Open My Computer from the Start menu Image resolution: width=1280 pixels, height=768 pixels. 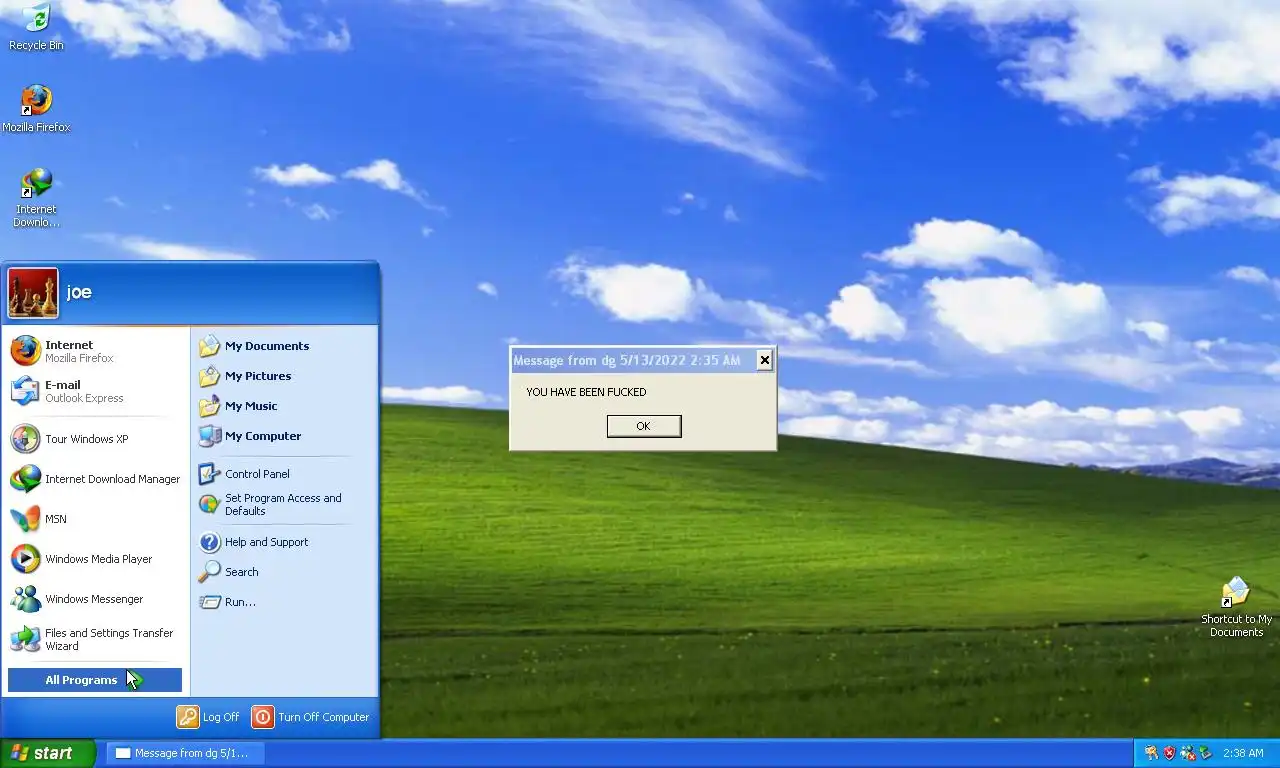[283, 436]
